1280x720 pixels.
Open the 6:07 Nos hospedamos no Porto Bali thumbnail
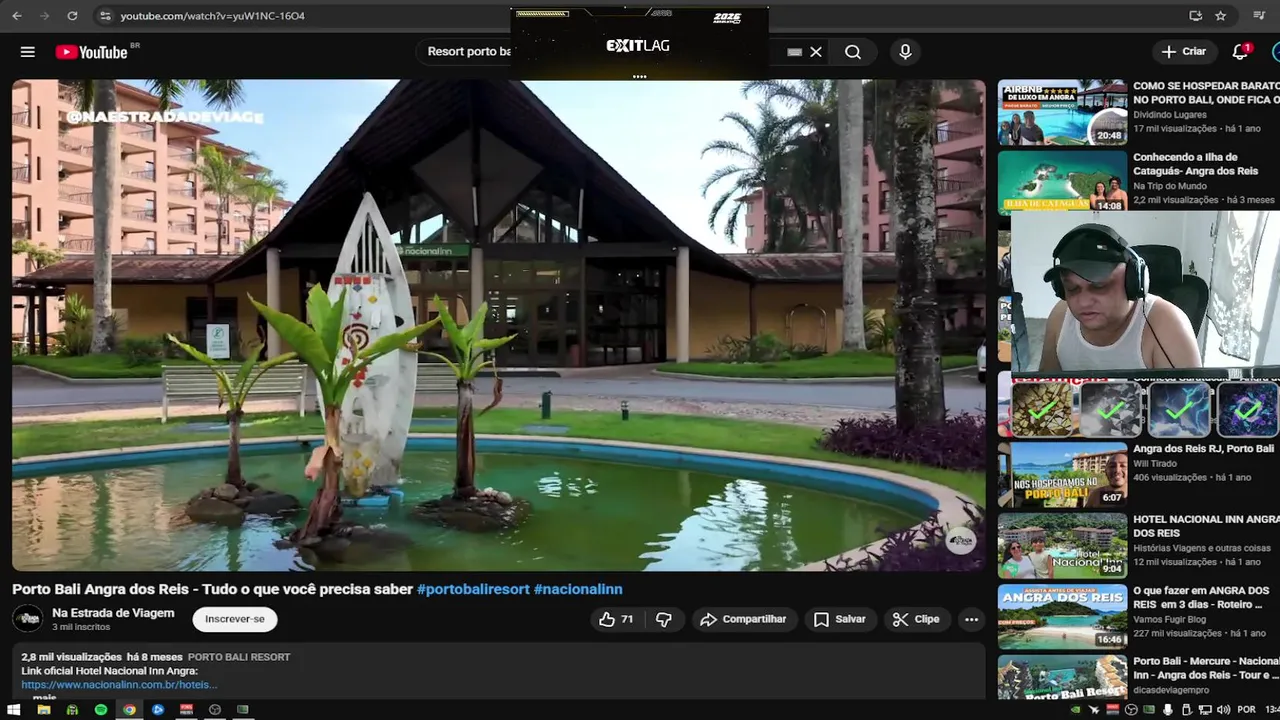(1062, 474)
